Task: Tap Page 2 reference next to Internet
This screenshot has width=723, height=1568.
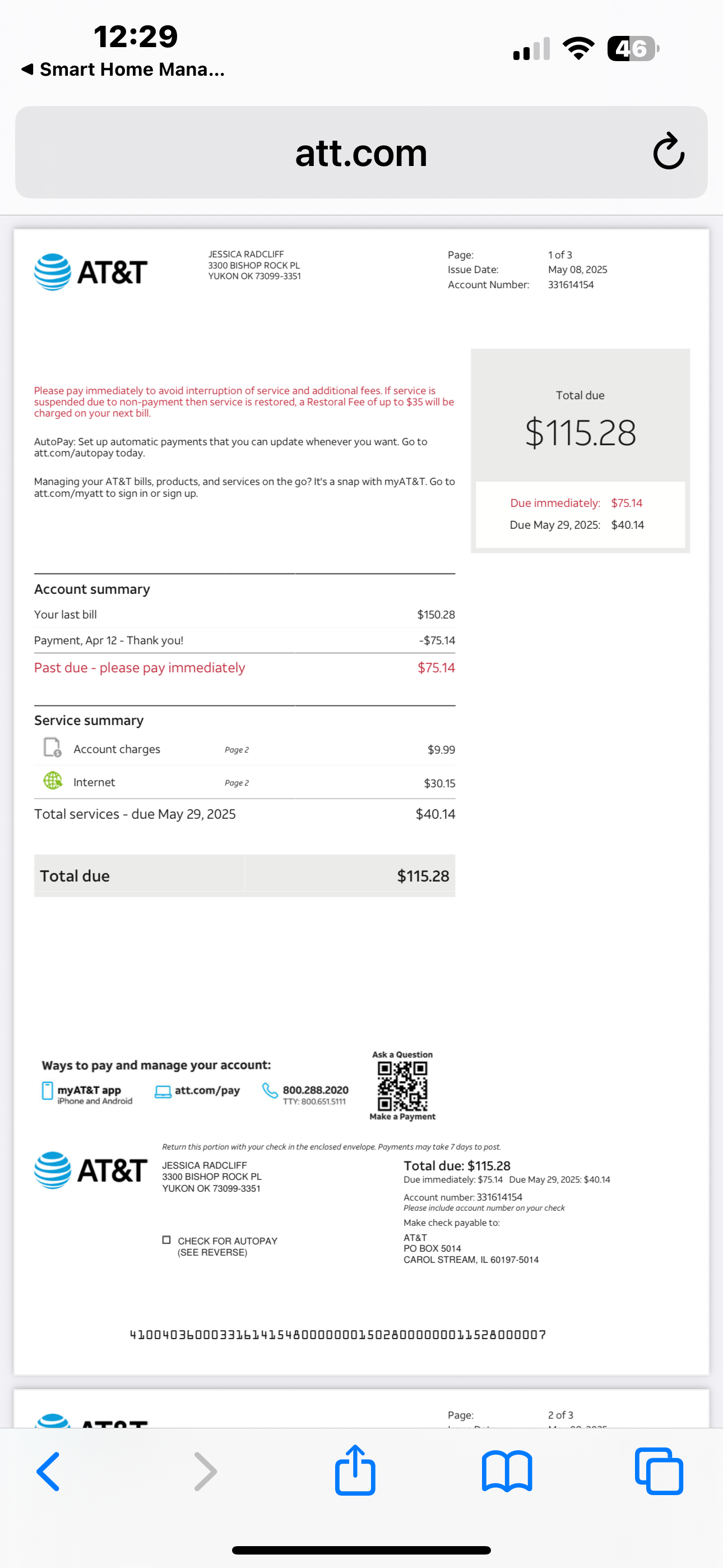Action: 236,783
